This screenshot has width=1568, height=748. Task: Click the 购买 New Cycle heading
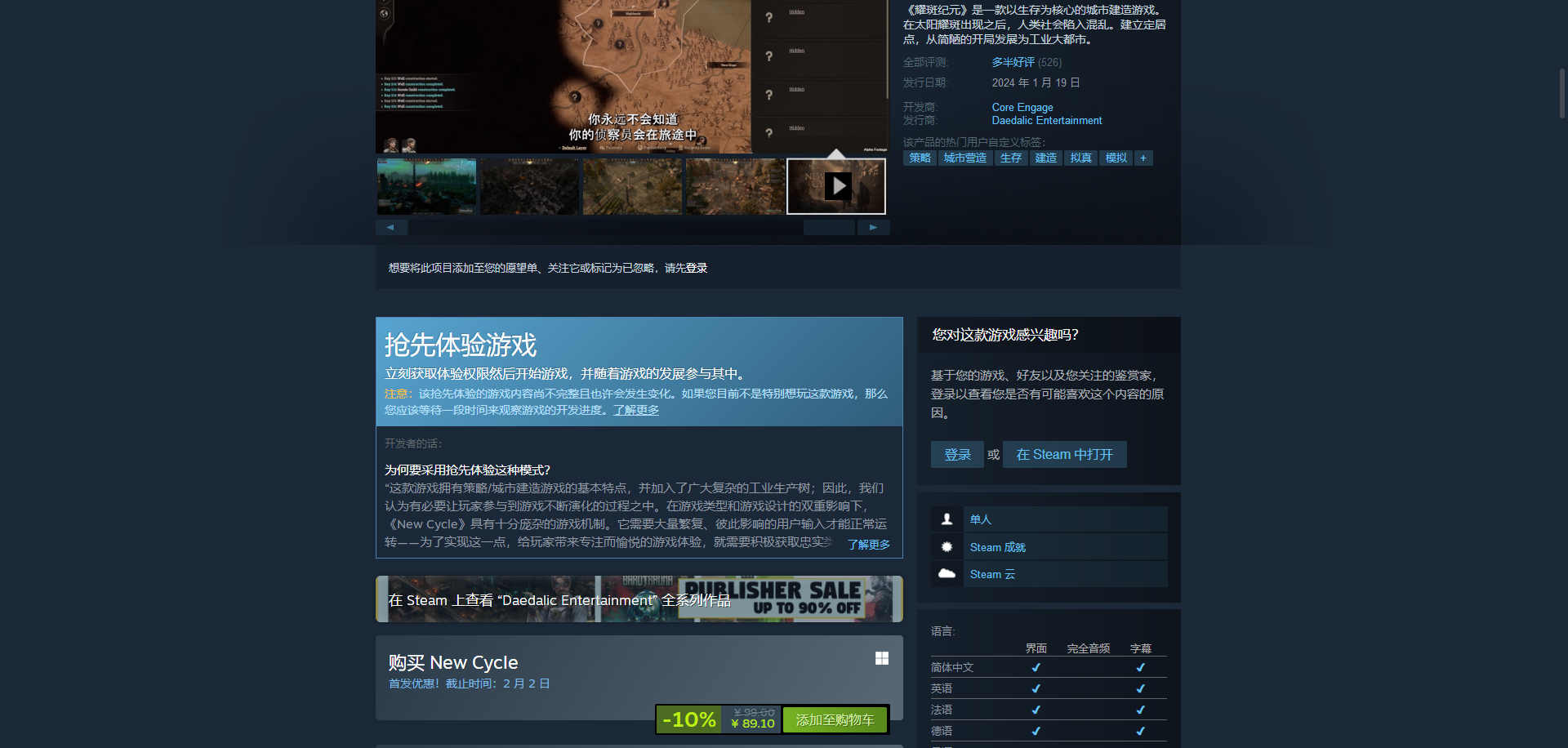[453, 662]
